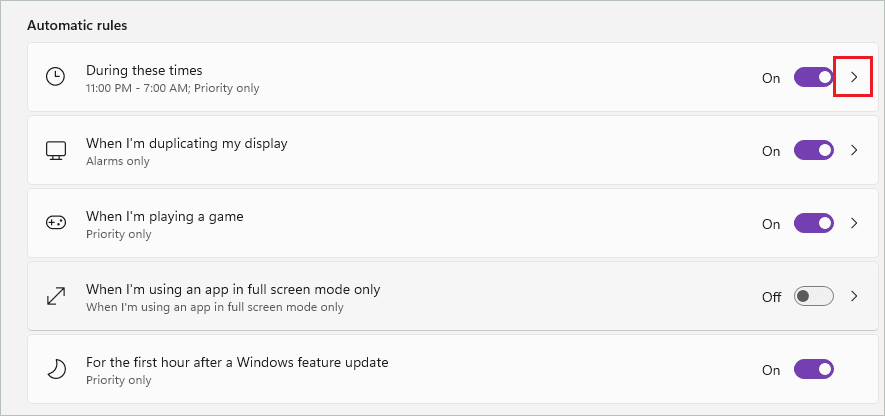The image size is (885, 416).
Task: Click the full screen arrows icon
Action: click(x=56, y=296)
